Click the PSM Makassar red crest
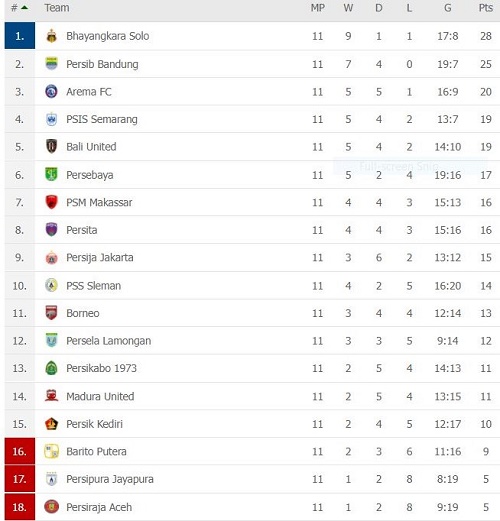 coord(51,202)
